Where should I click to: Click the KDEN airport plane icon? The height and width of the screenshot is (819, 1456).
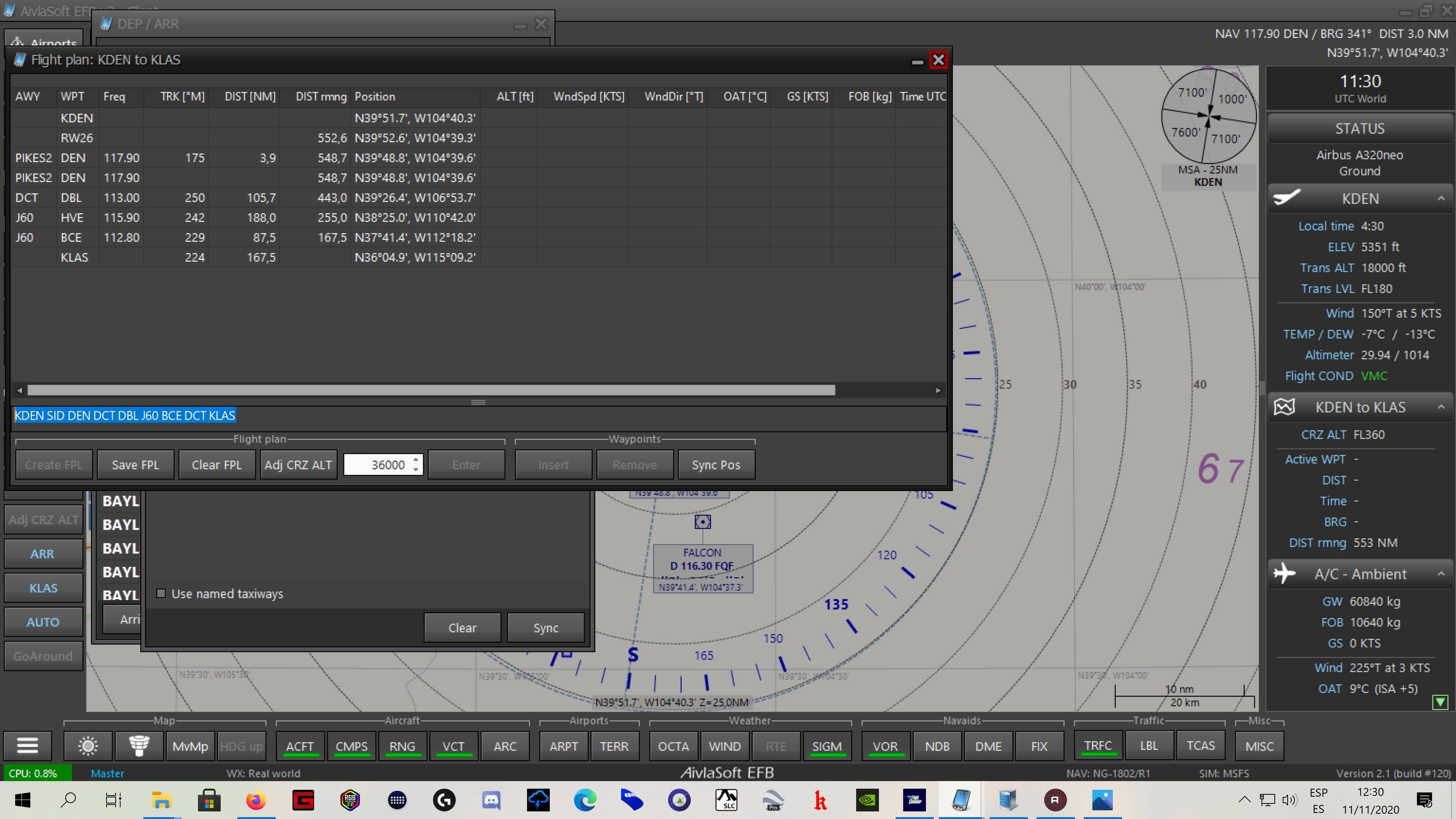[1287, 198]
